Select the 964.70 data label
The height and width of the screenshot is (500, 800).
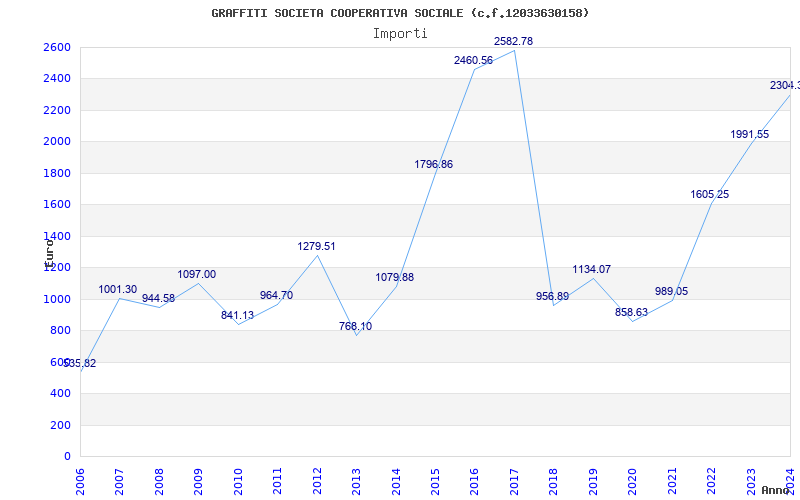pyautogui.click(x=277, y=295)
